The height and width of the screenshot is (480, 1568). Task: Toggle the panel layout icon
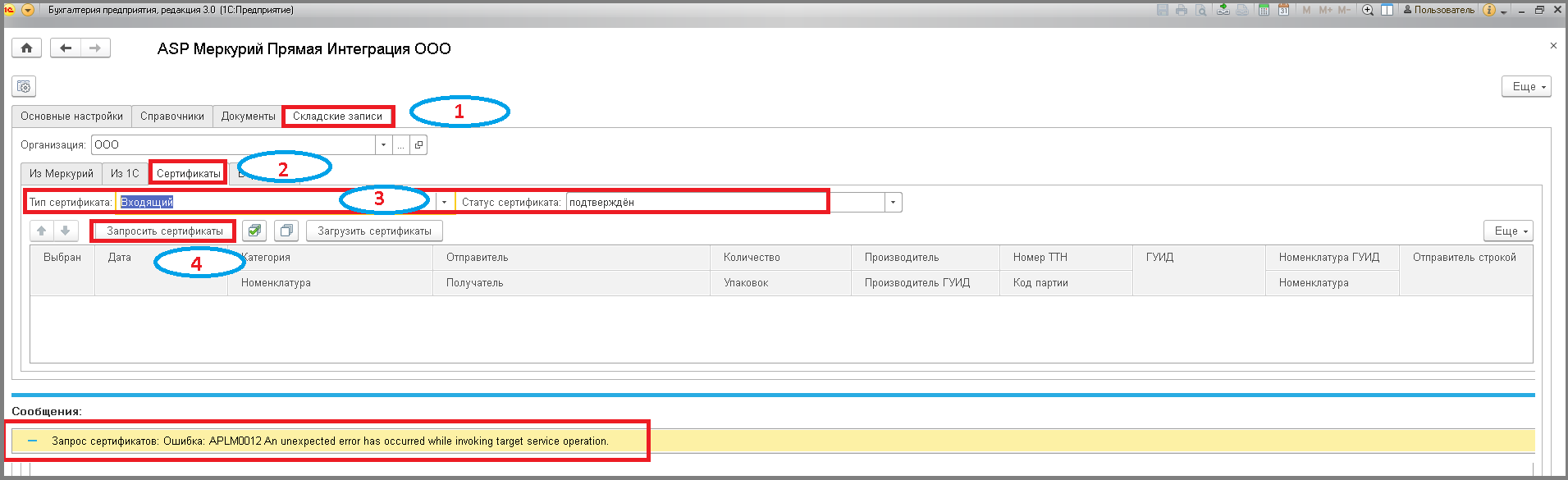tap(1387, 10)
